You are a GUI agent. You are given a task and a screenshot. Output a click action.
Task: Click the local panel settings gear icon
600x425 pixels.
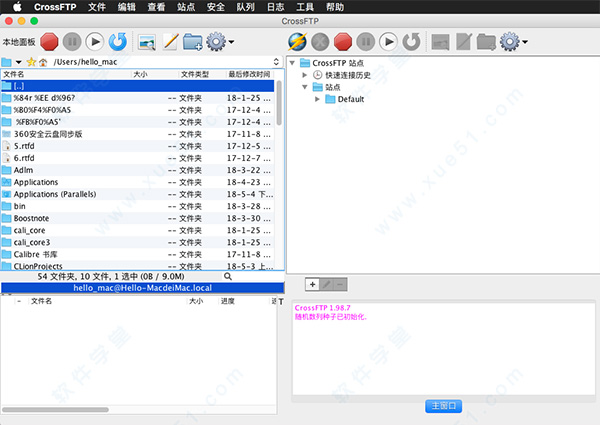pyautogui.click(x=216, y=42)
